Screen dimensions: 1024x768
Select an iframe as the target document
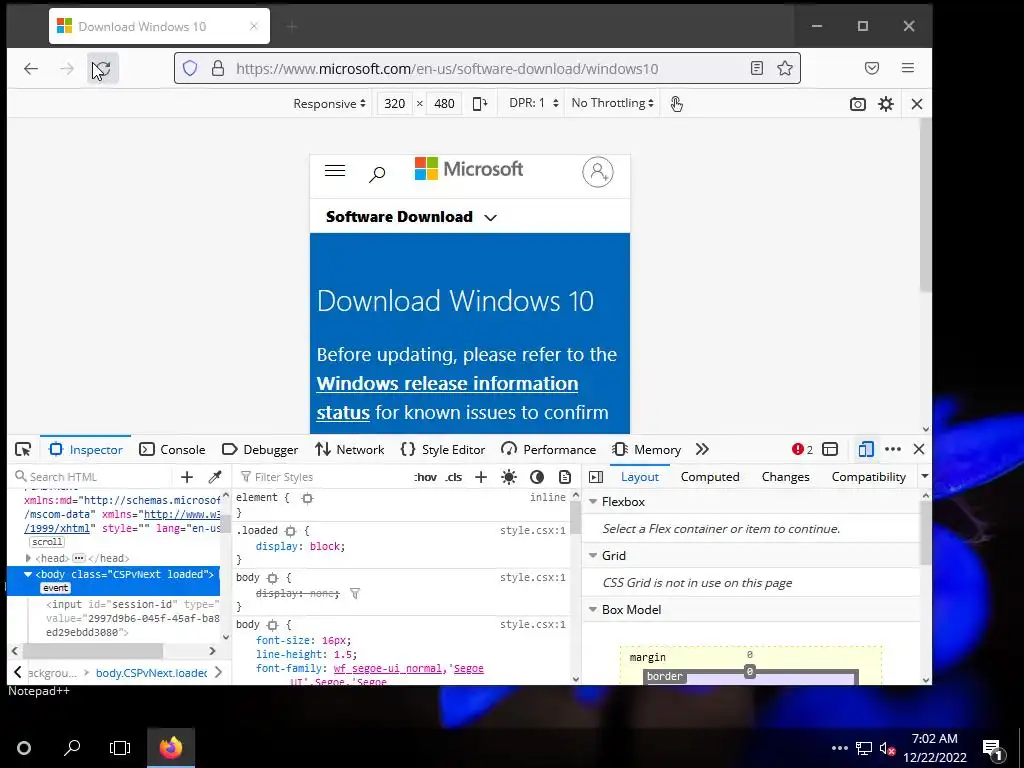[x=830, y=449]
